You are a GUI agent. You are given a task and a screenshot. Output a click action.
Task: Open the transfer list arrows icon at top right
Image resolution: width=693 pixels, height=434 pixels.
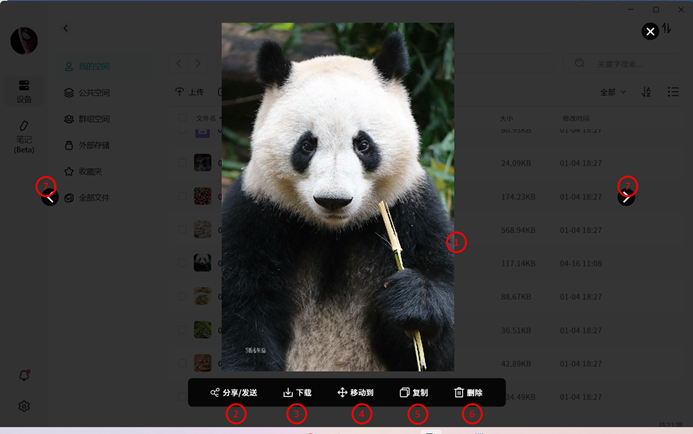pyautogui.click(x=667, y=29)
